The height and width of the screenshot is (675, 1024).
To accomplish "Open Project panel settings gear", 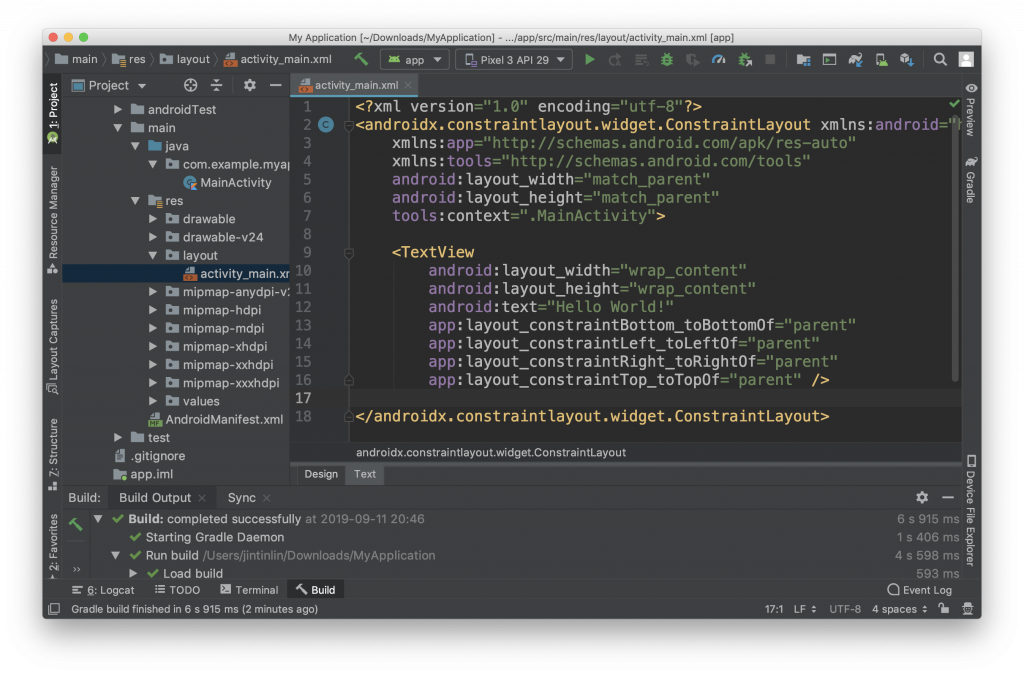I will click(x=249, y=85).
